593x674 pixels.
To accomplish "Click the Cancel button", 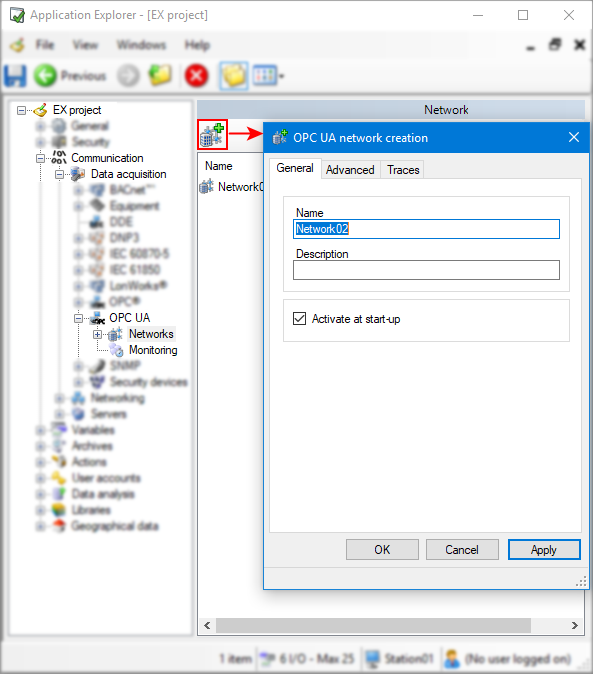I will coord(462,550).
